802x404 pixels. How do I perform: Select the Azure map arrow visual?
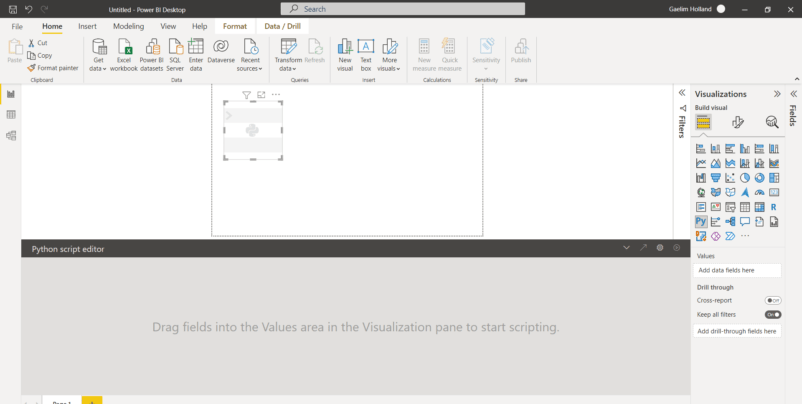[745, 193]
